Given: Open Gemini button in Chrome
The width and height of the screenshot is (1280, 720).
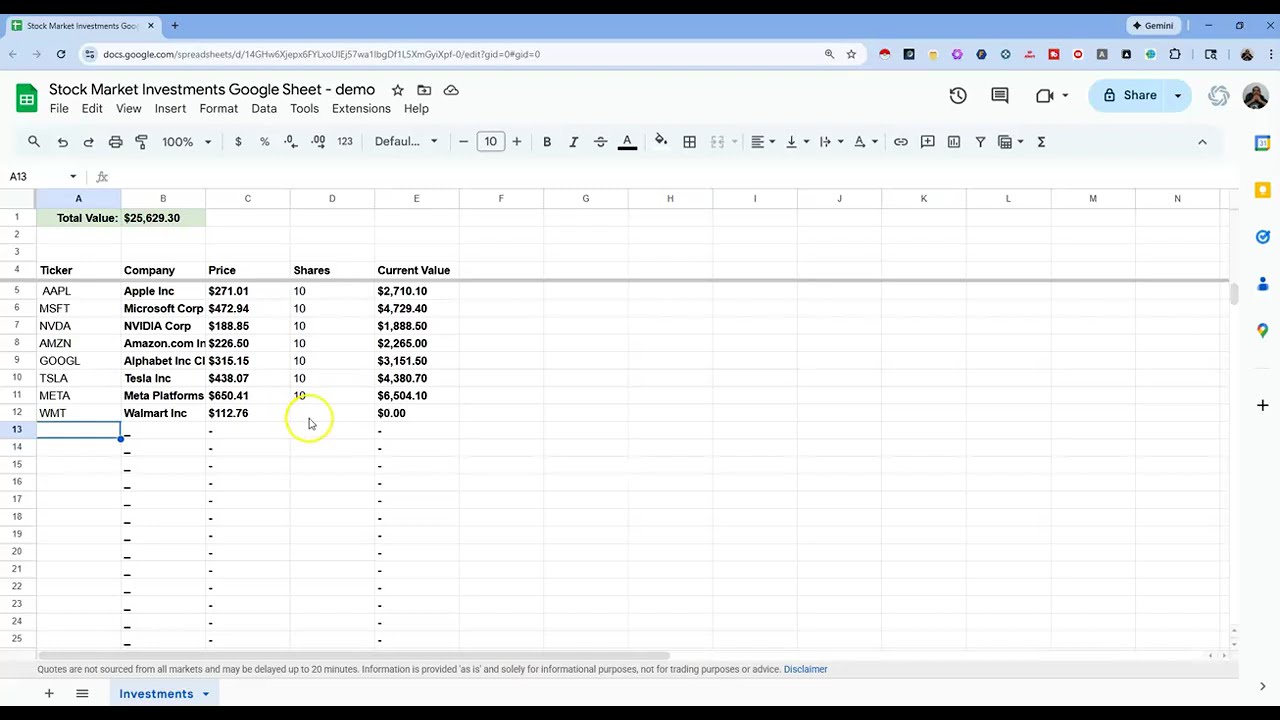Looking at the screenshot, I should pyautogui.click(x=1152, y=26).
